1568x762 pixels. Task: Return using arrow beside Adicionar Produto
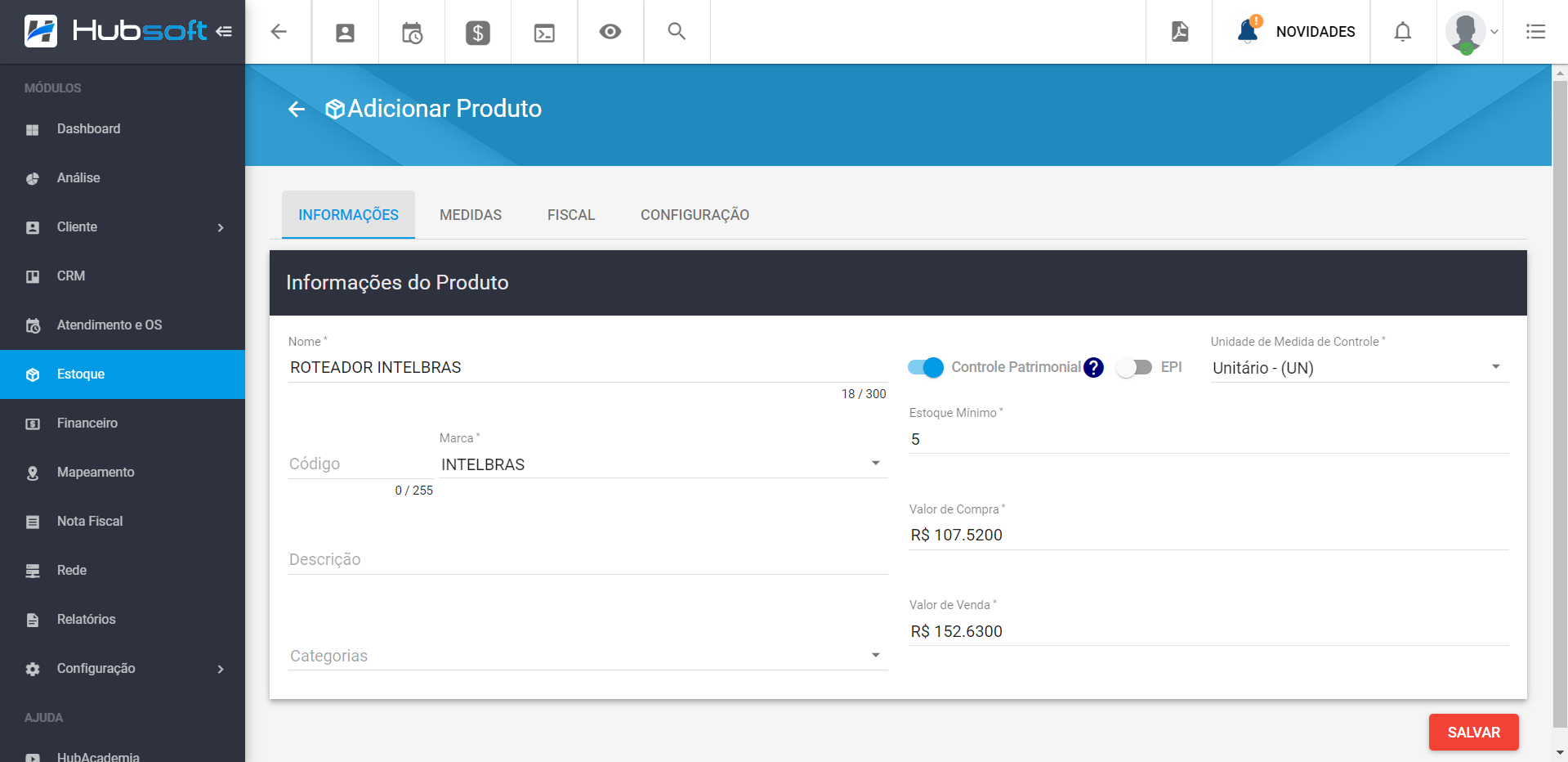click(x=297, y=109)
